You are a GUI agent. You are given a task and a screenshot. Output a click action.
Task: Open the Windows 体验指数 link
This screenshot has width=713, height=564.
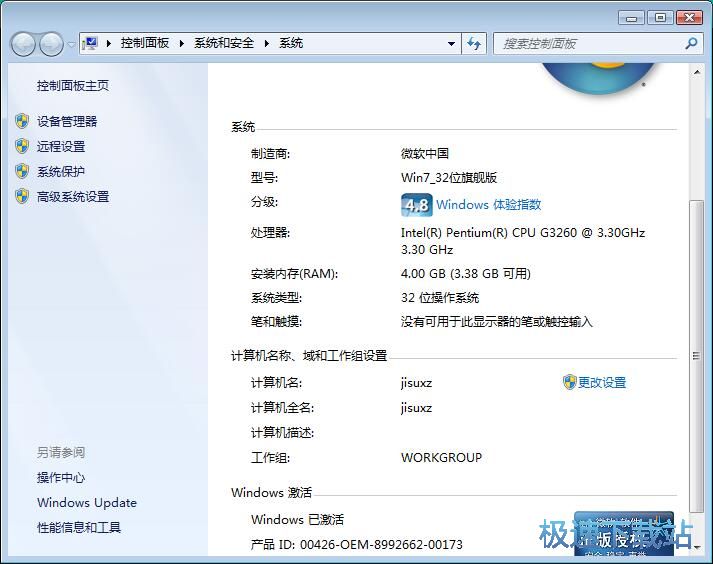(489, 205)
